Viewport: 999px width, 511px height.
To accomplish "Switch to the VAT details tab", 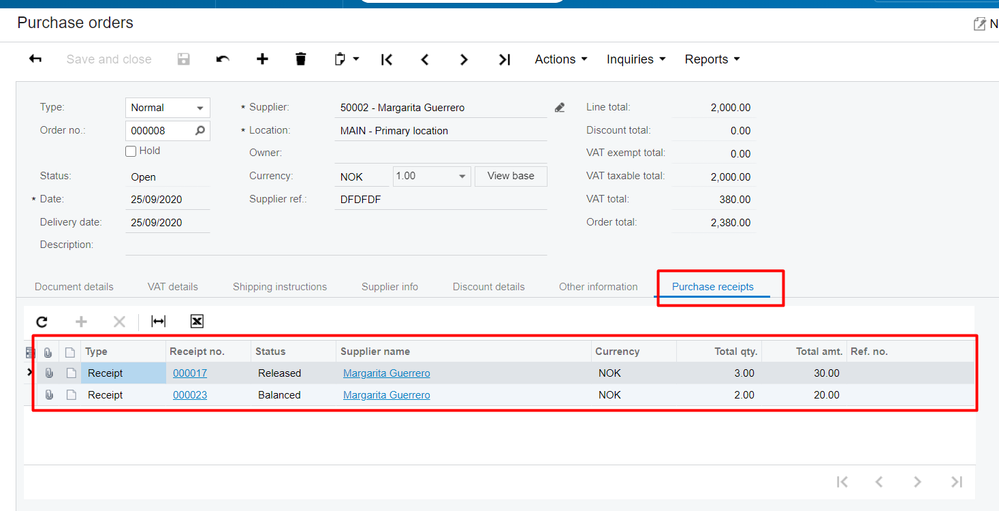I will (173, 287).
